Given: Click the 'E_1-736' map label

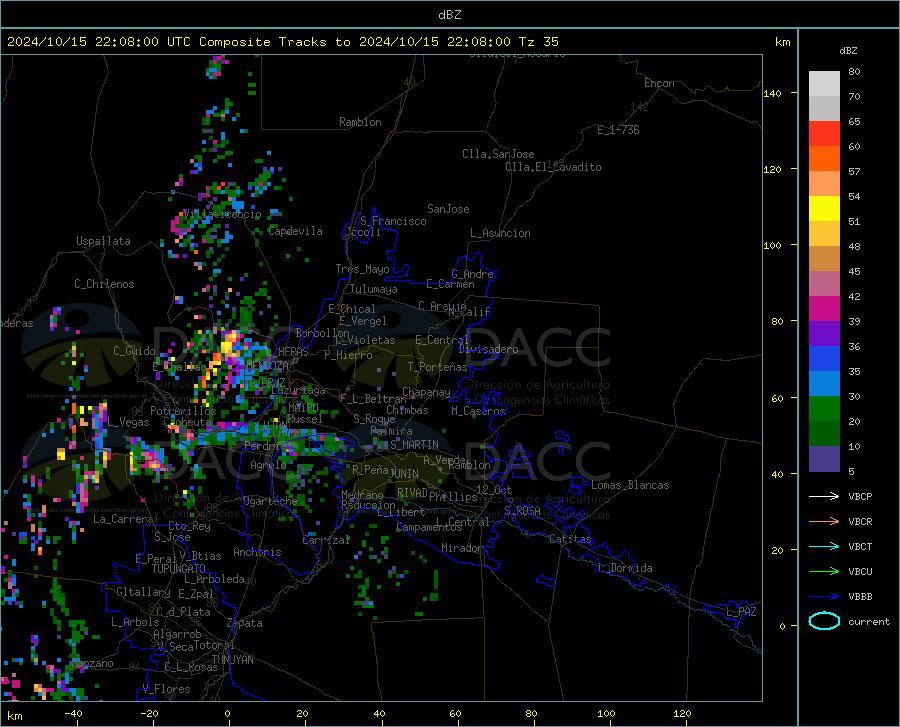Looking at the screenshot, I should [x=618, y=130].
